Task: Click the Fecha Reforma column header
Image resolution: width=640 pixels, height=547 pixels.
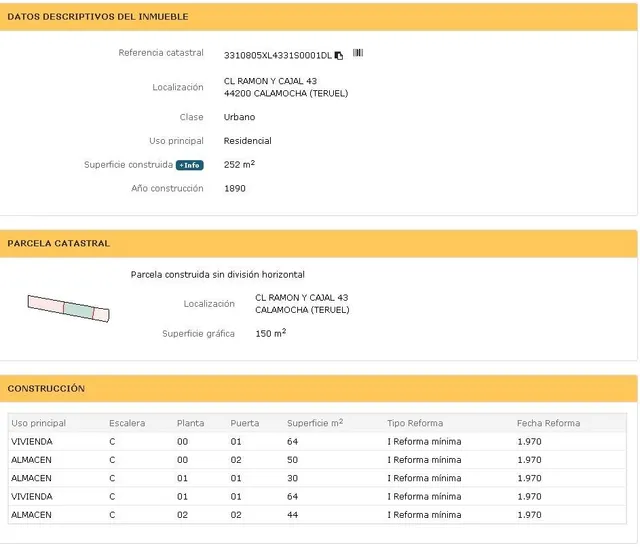Action: pyautogui.click(x=548, y=423)
